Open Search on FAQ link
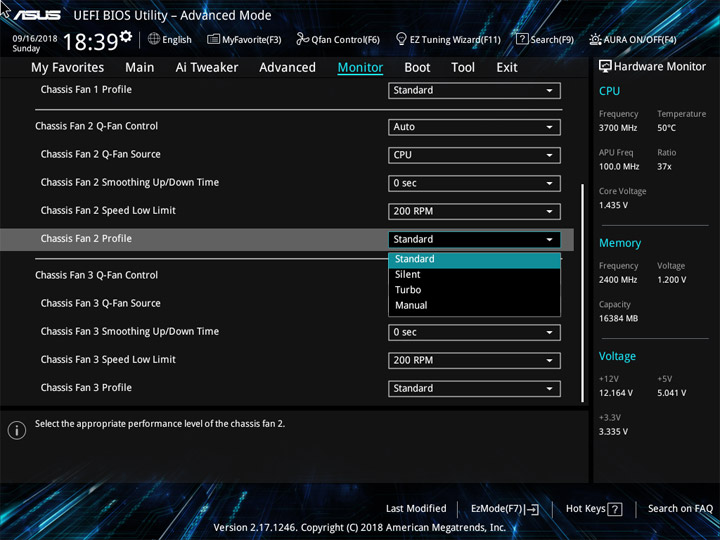Screen dimensions: 720x540 pyautogui.click(x=680, y=508)
